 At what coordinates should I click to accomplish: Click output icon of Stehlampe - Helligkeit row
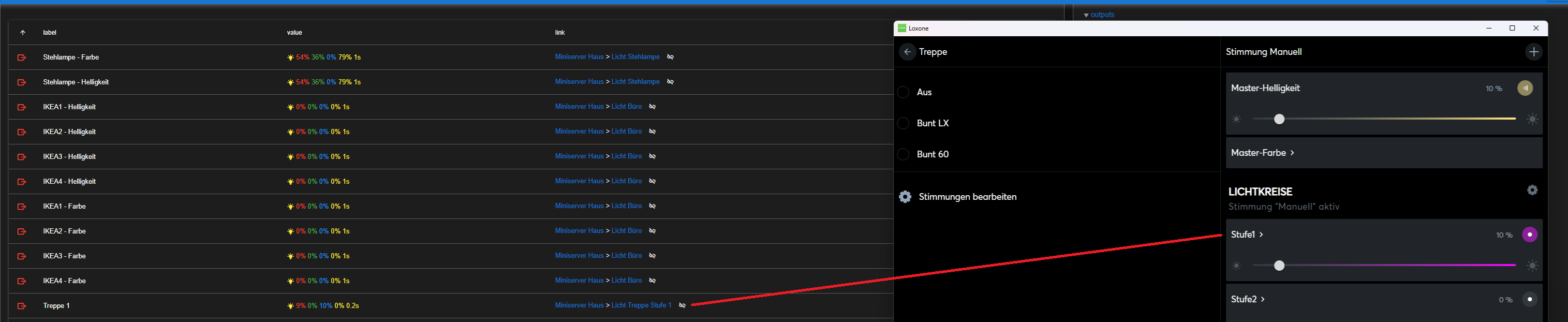(22, 82)
